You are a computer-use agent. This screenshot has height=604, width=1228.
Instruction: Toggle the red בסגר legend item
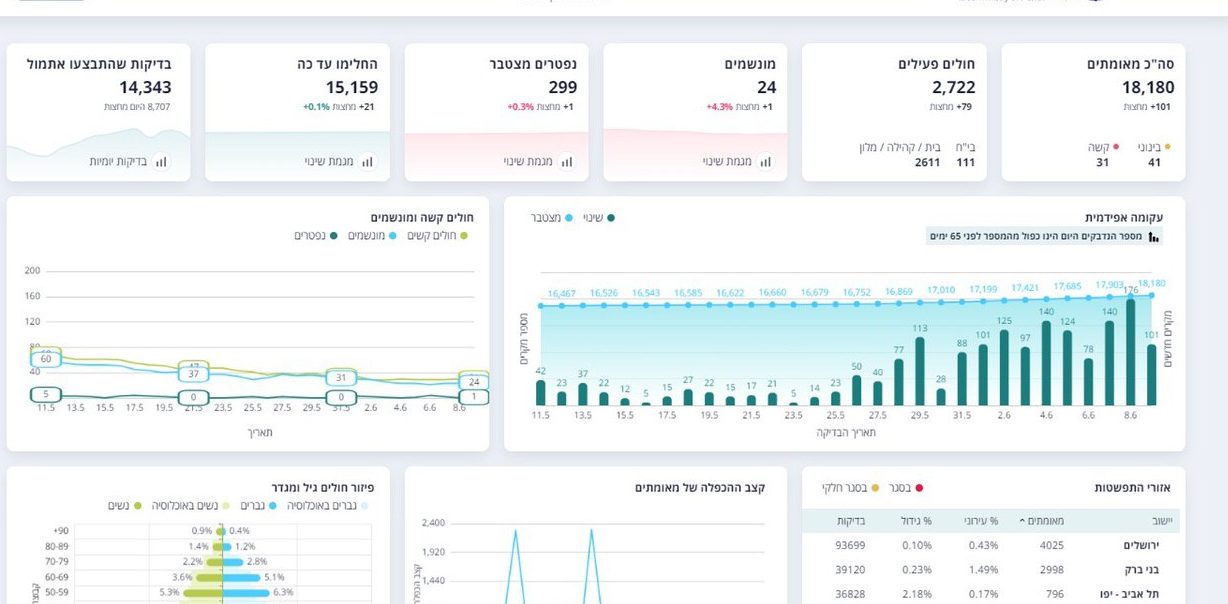906,488
